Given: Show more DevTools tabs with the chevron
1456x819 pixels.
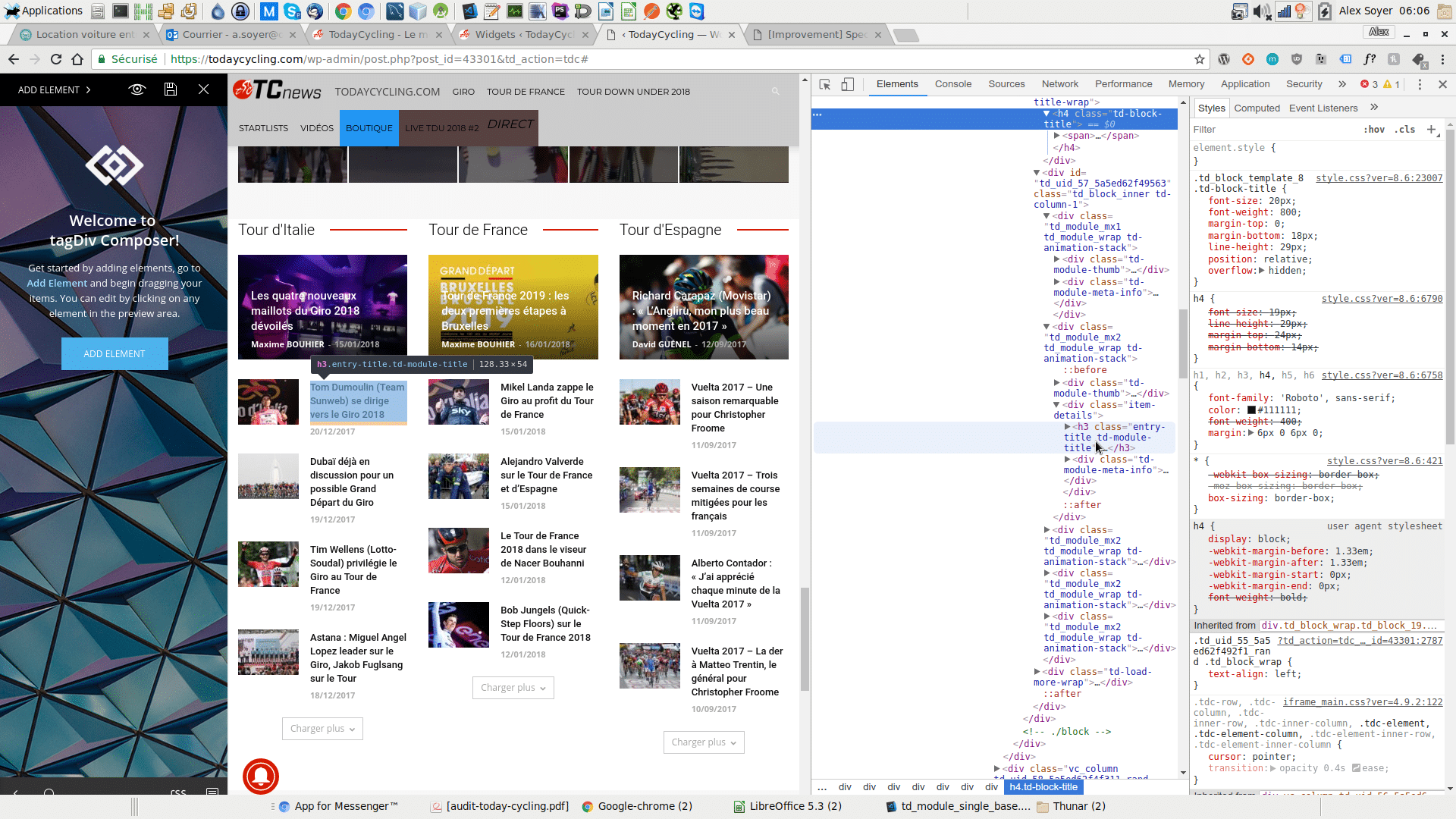Looking at the screenshot, I should 1342,84.
